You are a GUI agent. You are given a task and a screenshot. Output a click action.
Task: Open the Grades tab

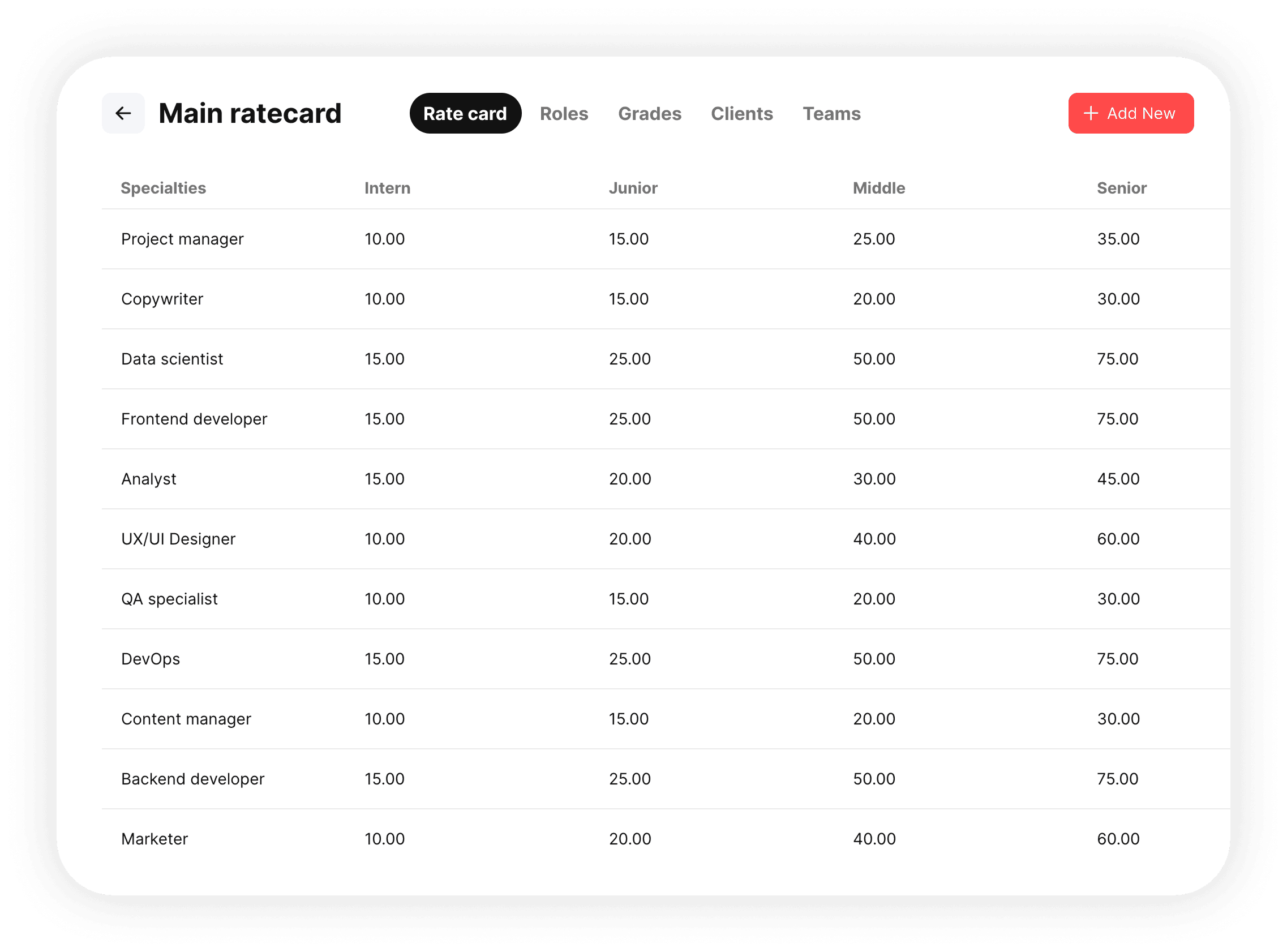click(x=649, y=114)
